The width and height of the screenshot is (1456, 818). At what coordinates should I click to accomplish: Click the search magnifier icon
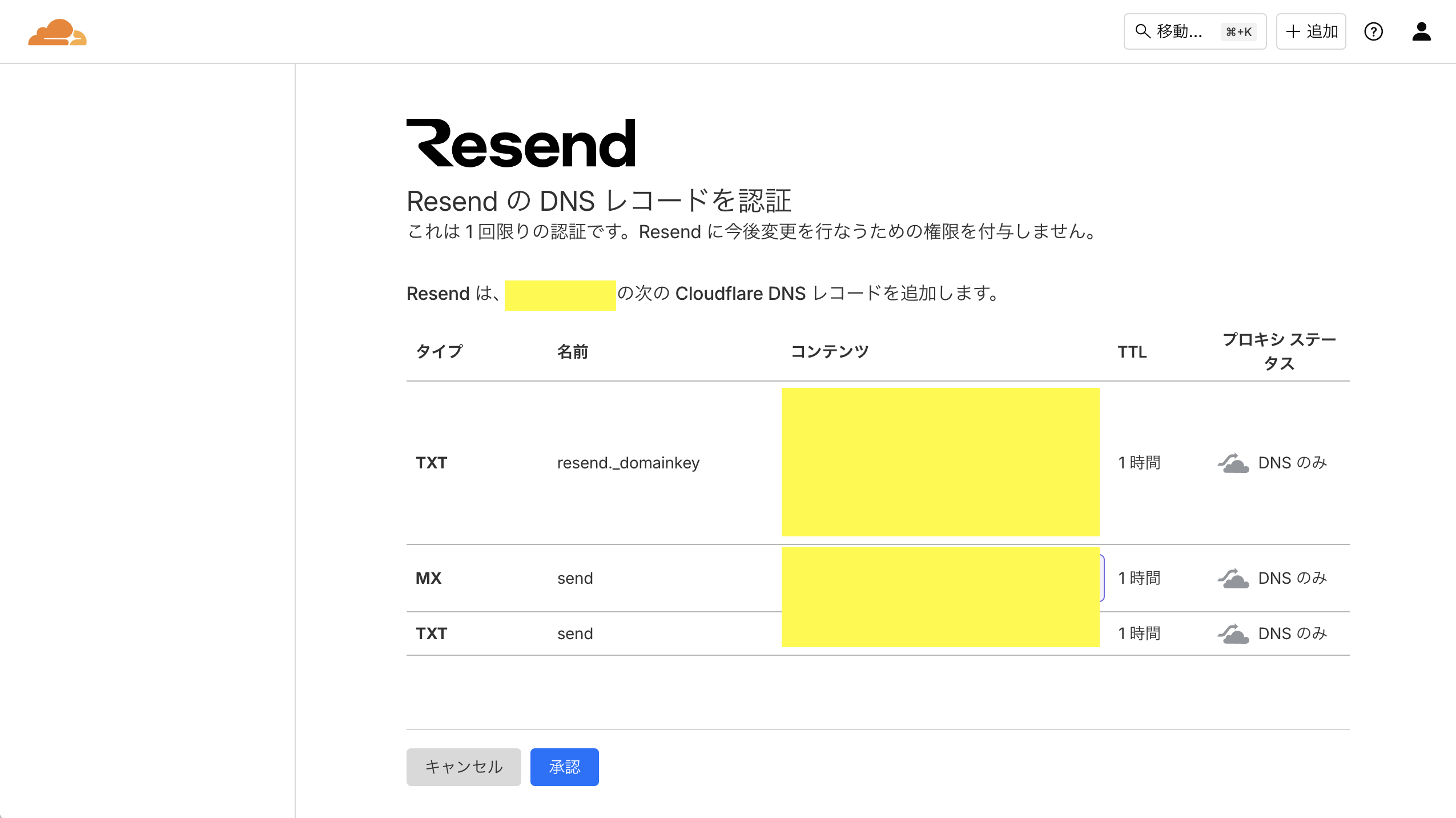click(1141, 31)
